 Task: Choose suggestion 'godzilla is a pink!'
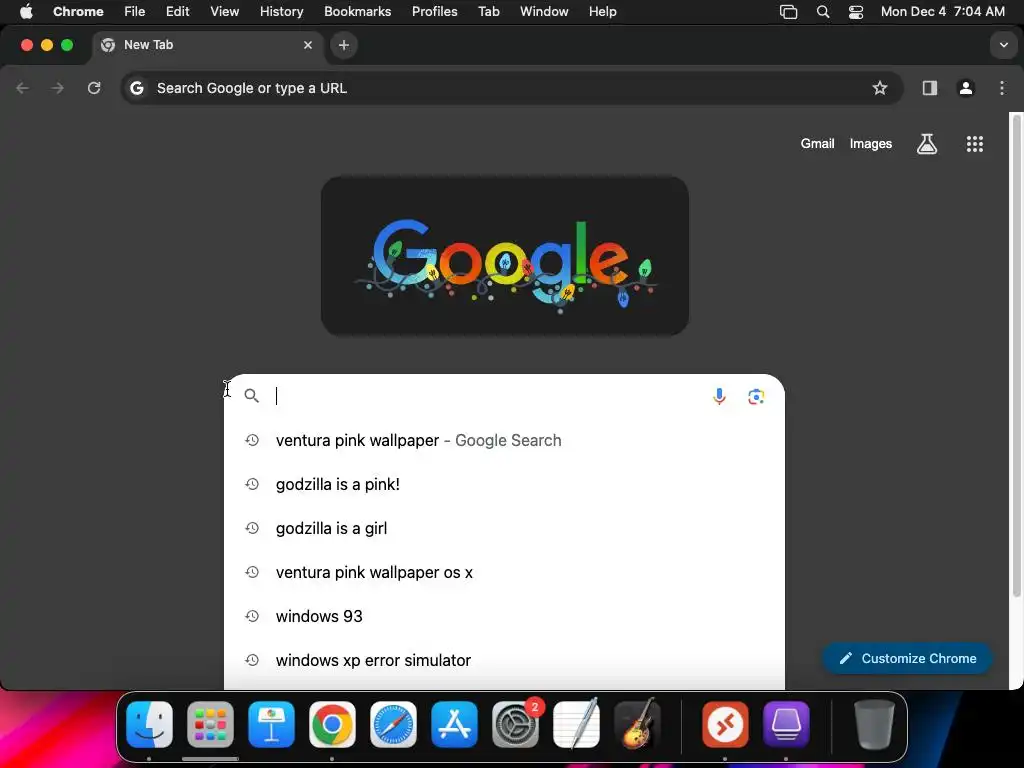pos(504,484)
